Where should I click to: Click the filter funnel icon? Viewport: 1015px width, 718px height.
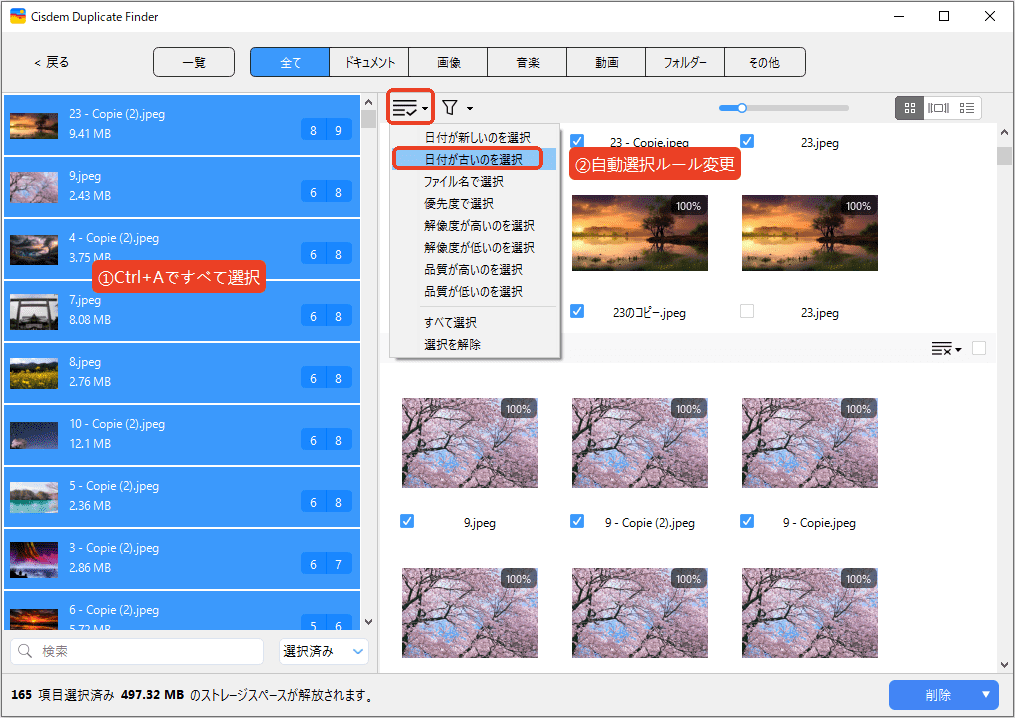(450, 108)
